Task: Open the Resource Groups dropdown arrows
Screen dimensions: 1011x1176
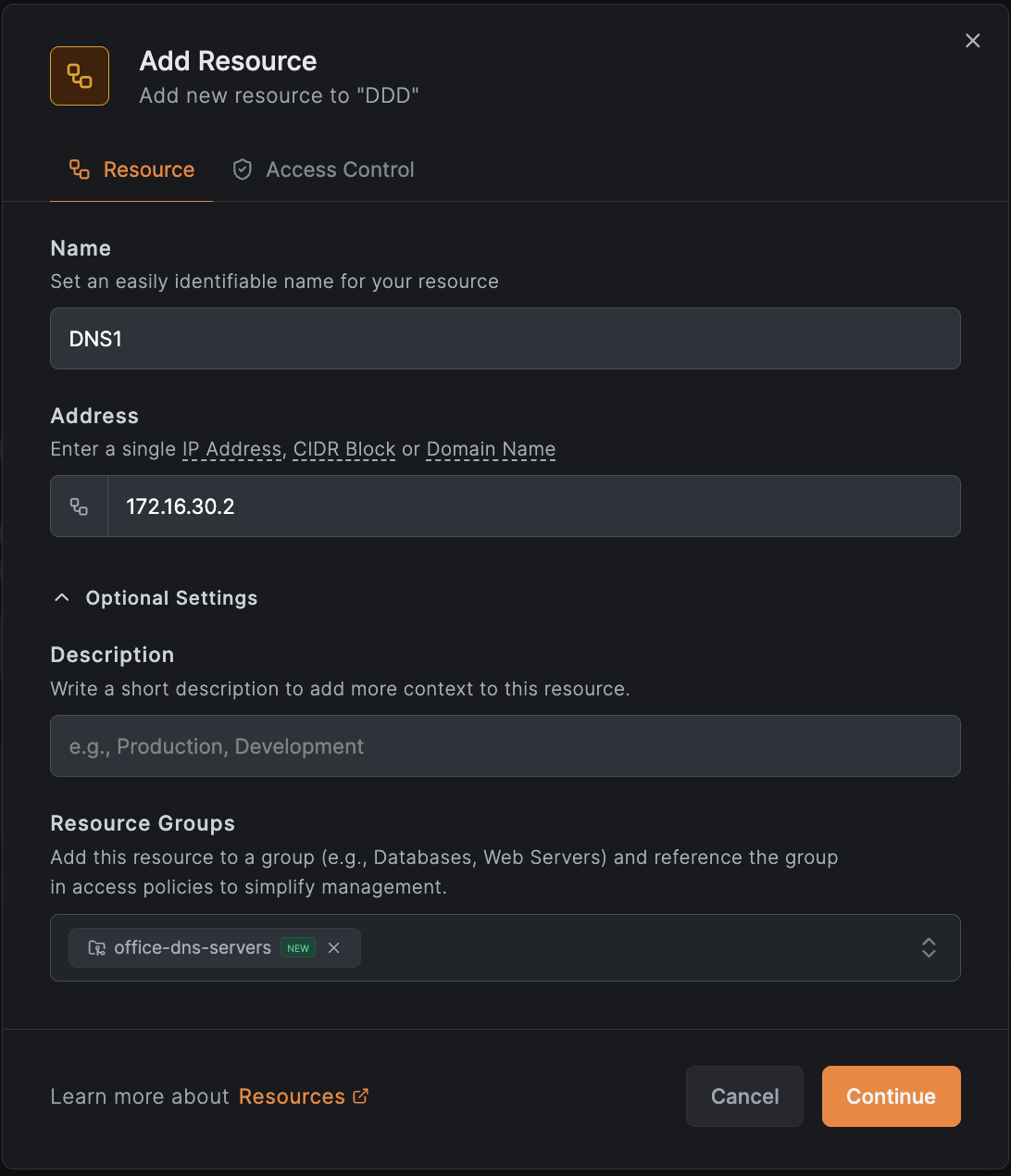Action: pos(929,948)
